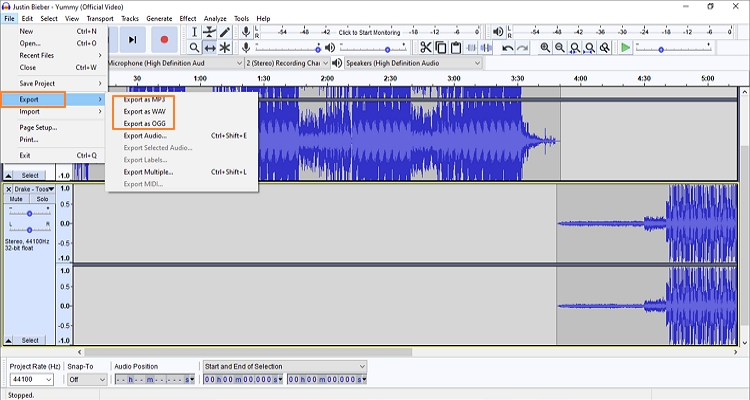Mute the Drake track
This screenshot has width=750, height=400.
pyautogui.click(x=16, y=199)
